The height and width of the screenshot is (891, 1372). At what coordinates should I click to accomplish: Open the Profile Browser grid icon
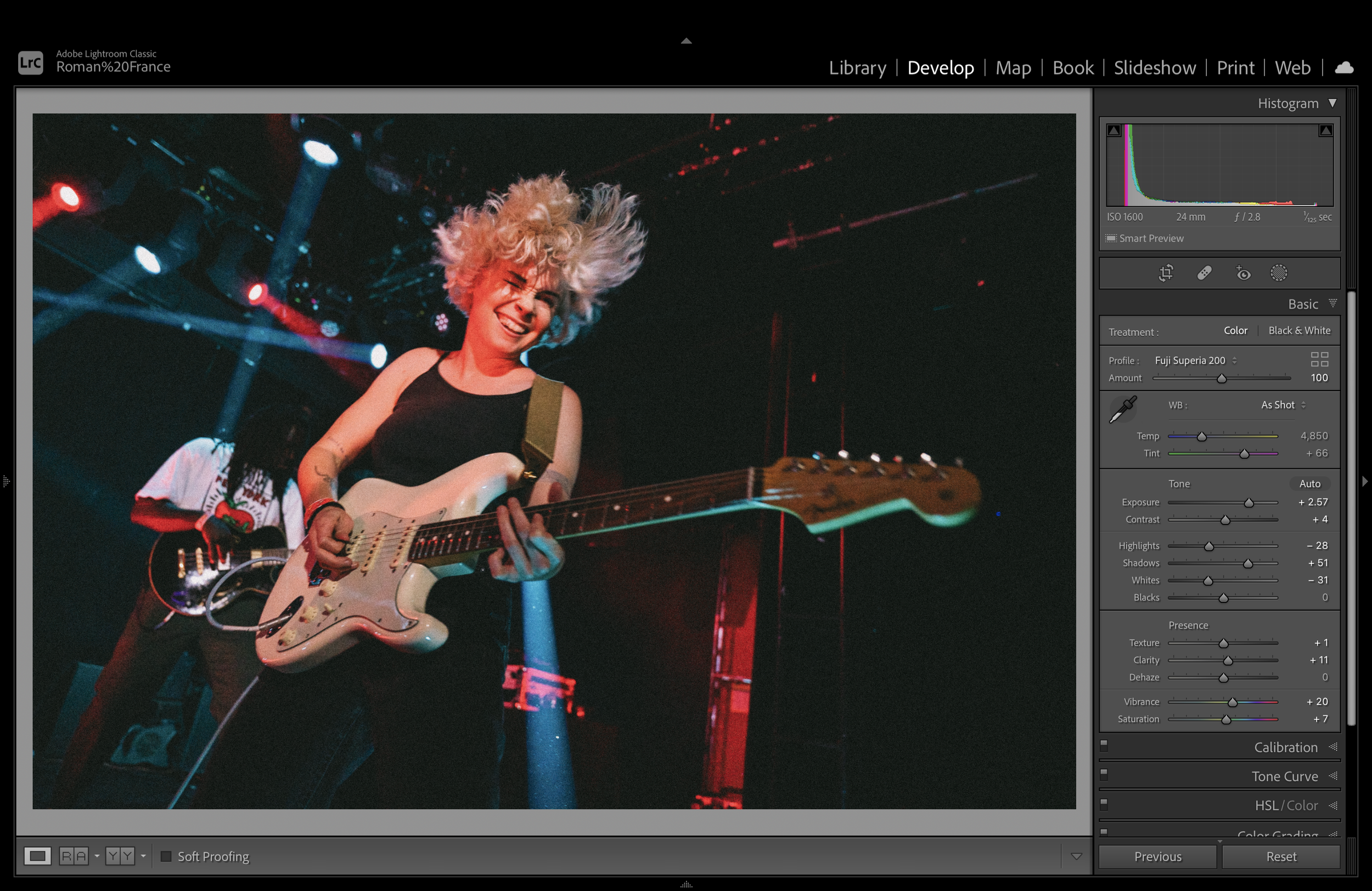(1319, 359)
